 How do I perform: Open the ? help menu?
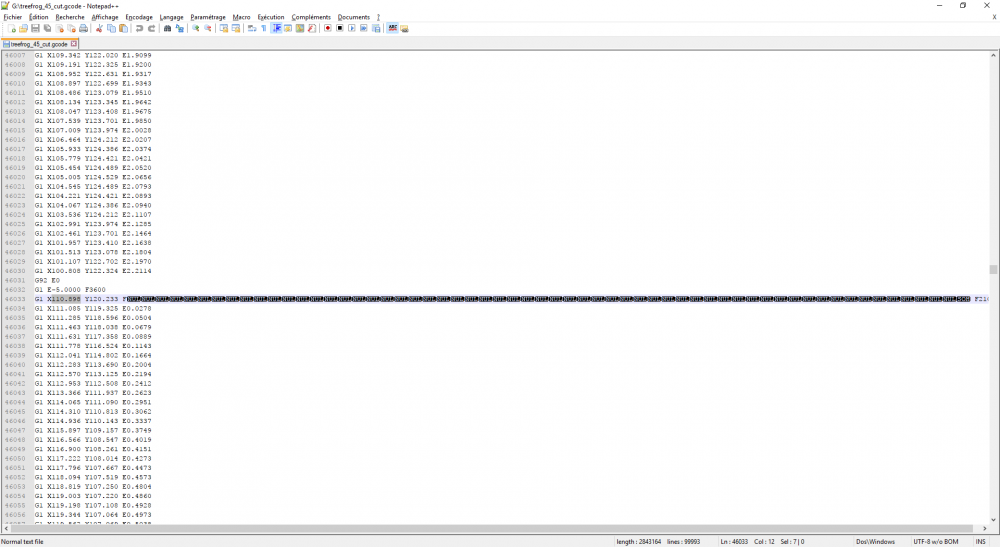point(378,17)
